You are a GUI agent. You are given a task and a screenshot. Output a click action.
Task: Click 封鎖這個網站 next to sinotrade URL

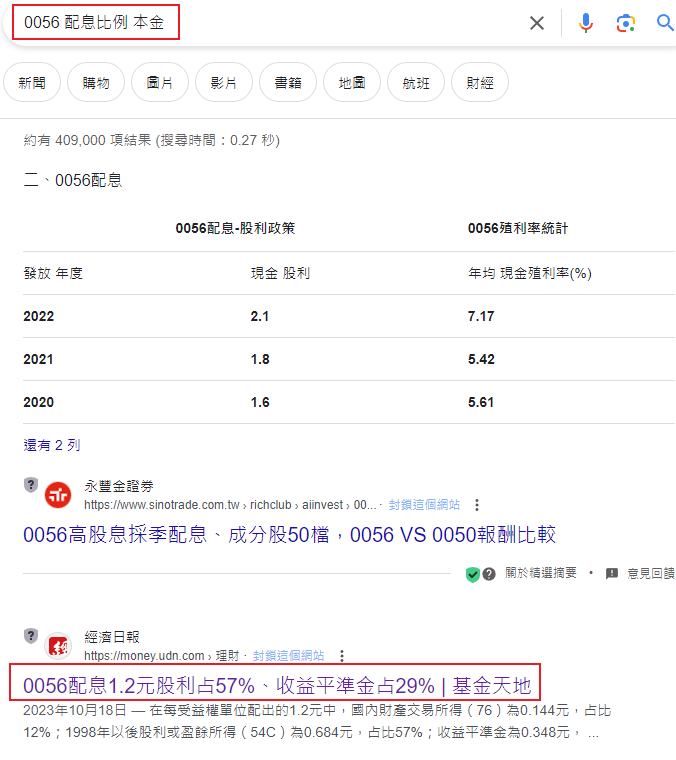424,505
